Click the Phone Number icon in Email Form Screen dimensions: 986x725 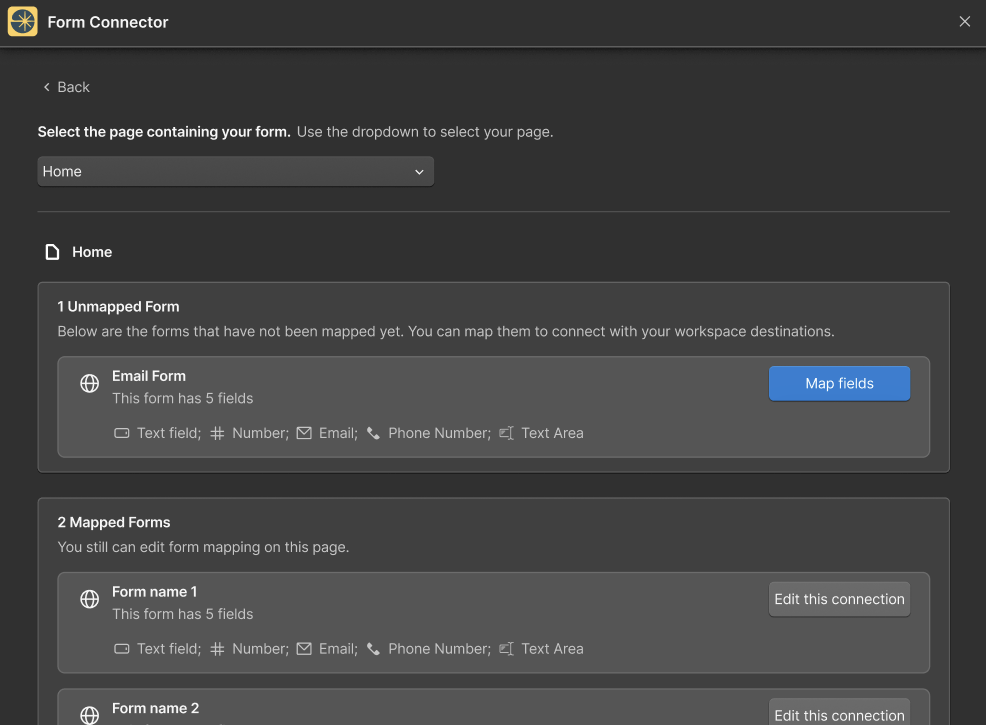tap(374, 433)
